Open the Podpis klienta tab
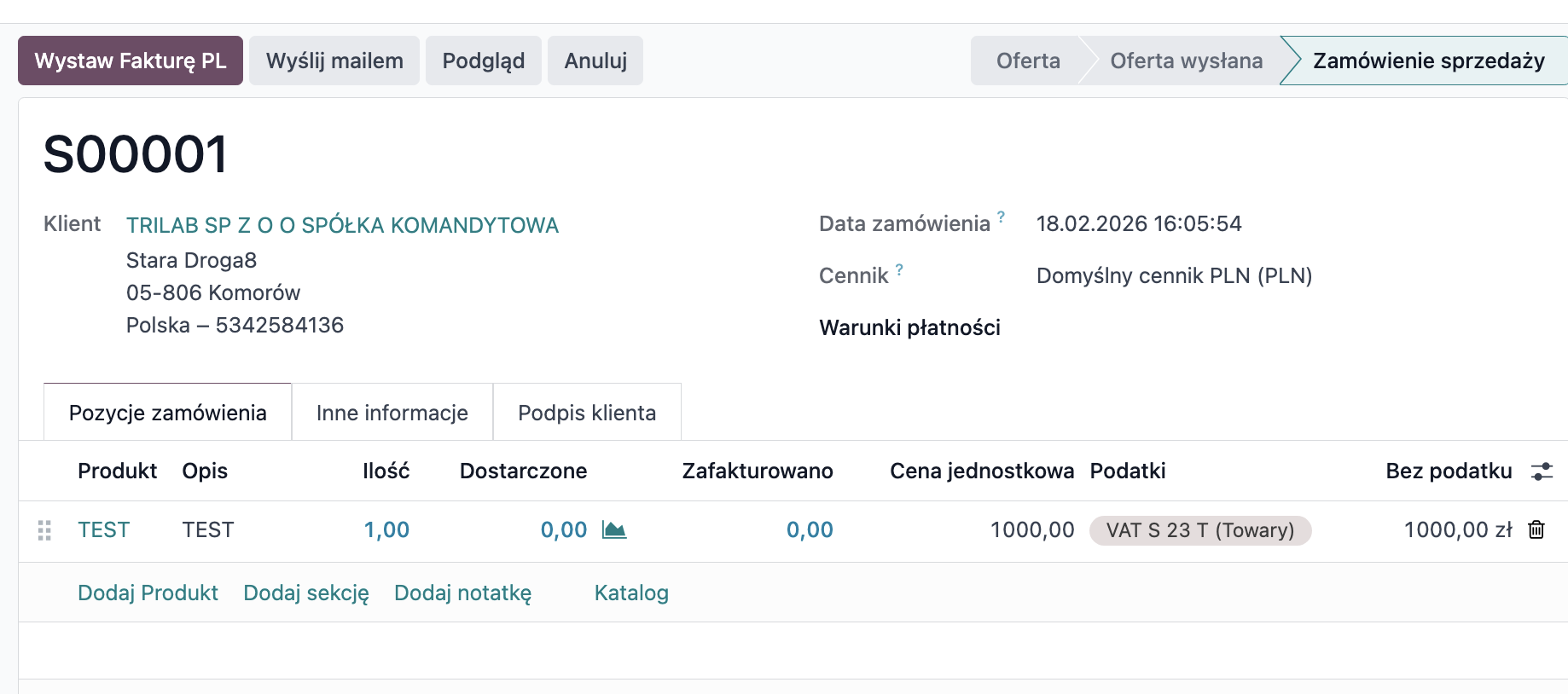 pos(587,413)
